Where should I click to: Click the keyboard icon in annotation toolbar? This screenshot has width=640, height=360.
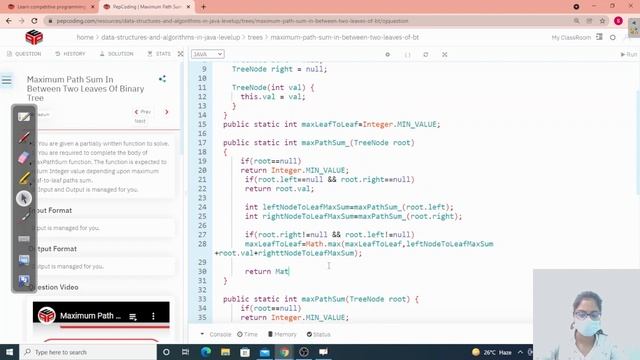24,239
